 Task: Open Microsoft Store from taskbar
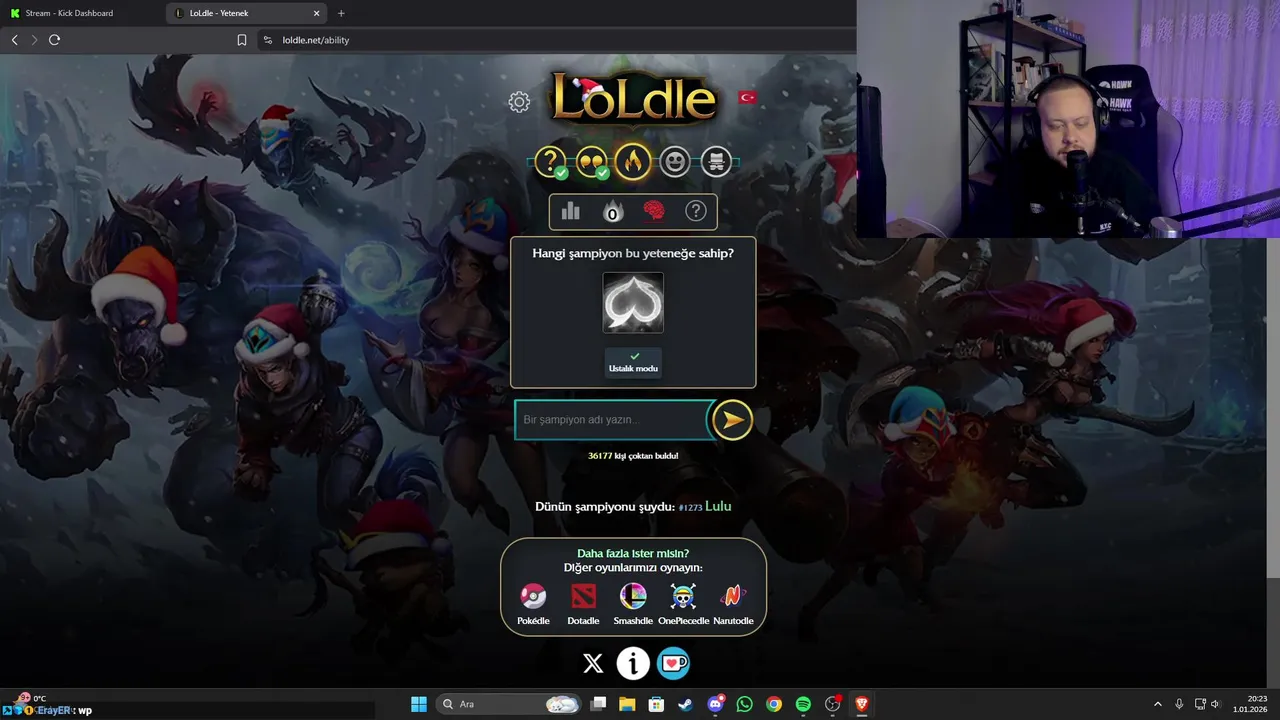click(x=656, y=704)
